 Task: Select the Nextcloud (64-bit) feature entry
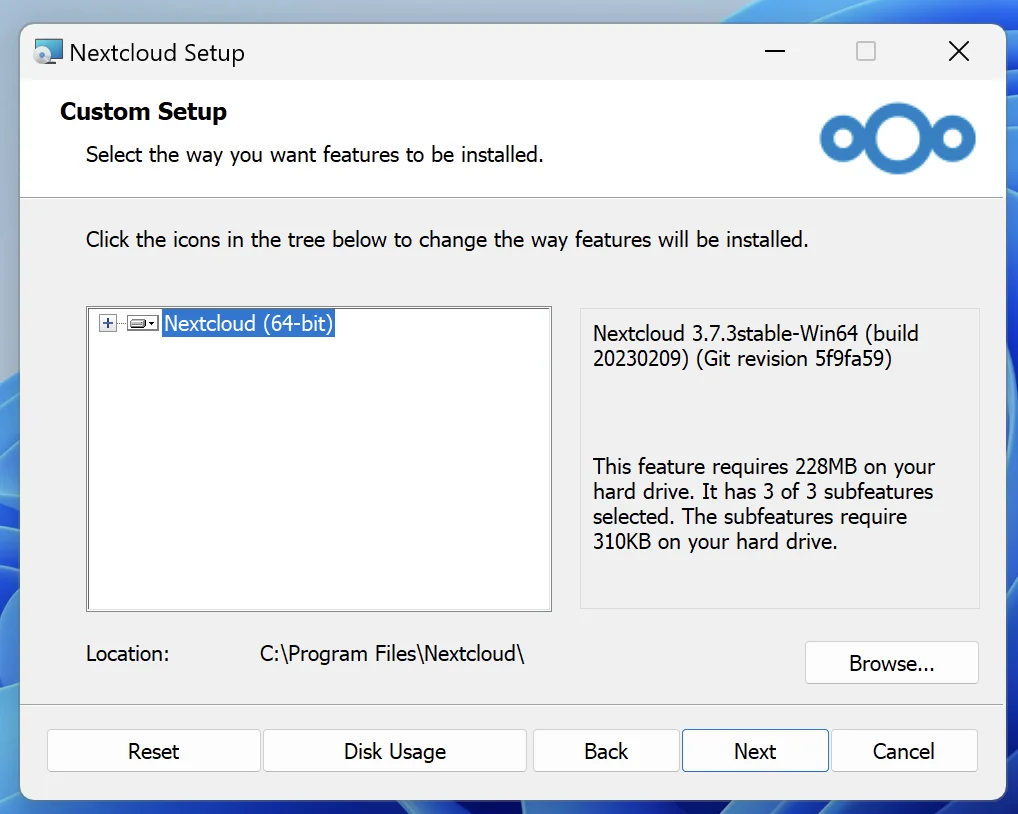point(248,323)
